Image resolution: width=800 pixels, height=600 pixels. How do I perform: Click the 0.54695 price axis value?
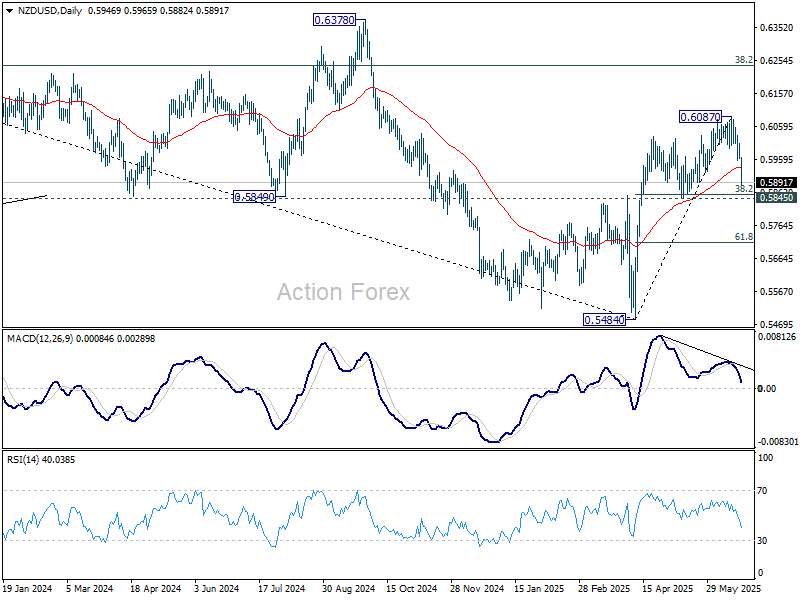coord(776,325)
